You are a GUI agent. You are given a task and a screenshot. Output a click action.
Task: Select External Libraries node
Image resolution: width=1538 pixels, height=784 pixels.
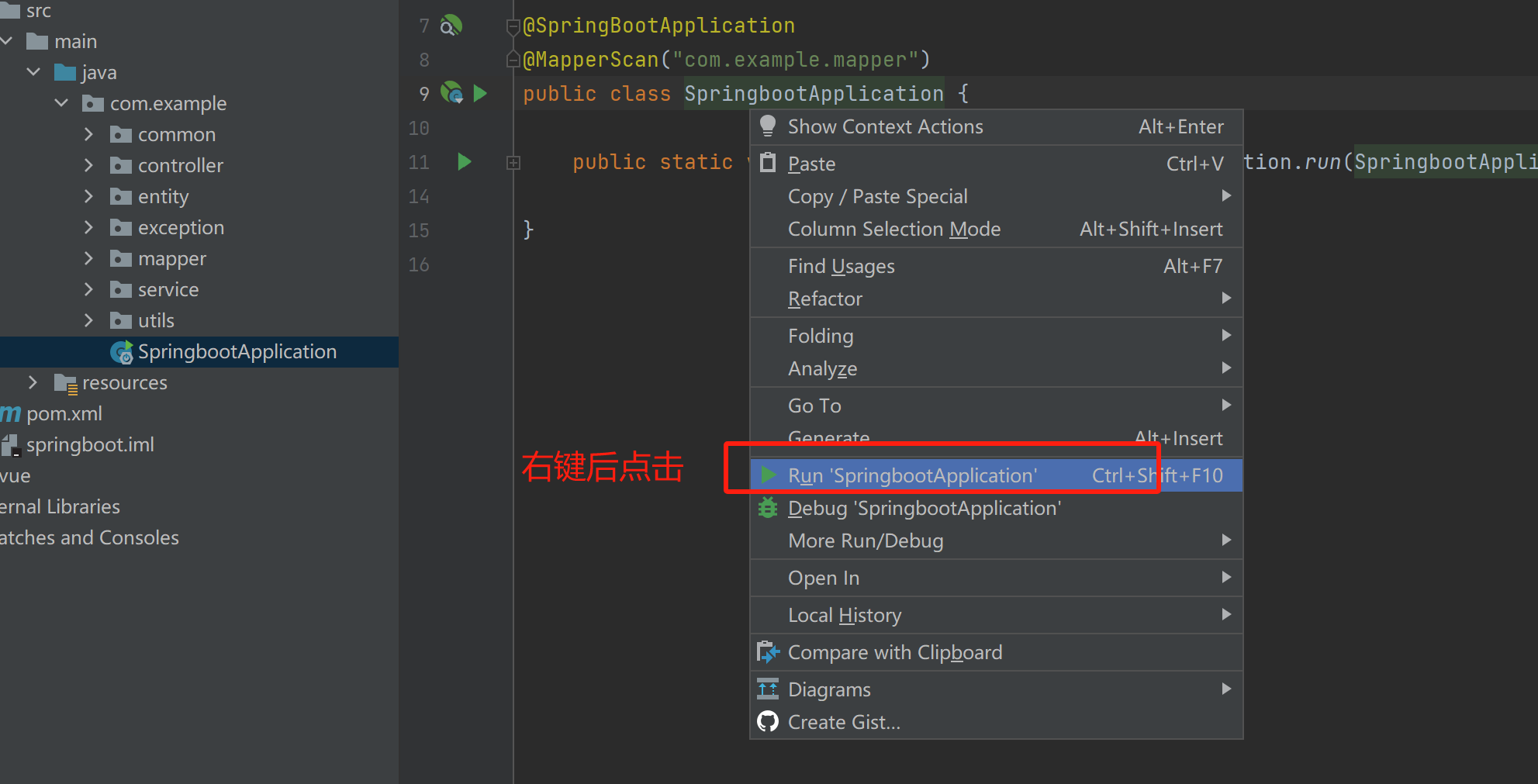click(199, 506)
